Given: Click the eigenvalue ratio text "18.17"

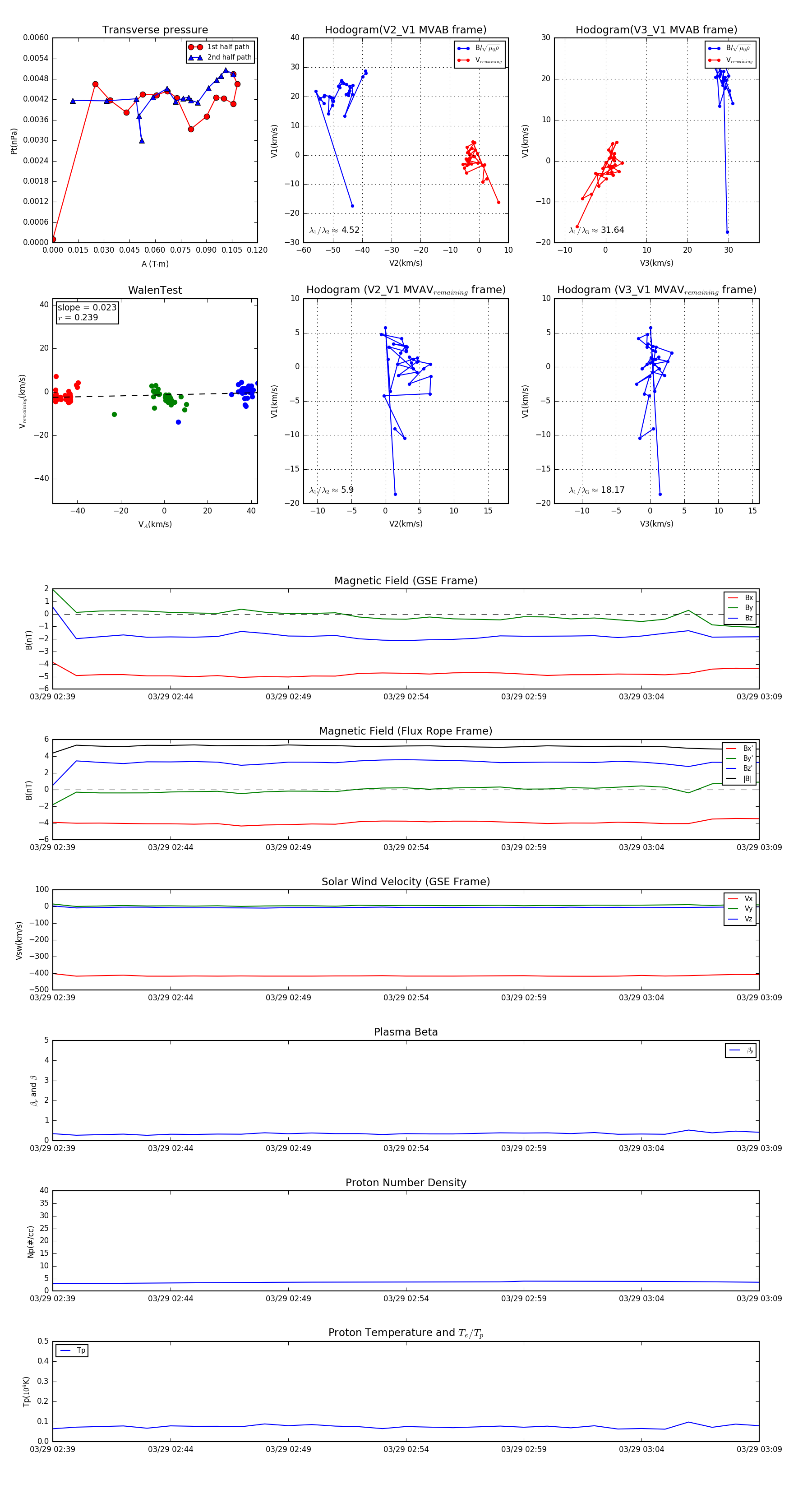Looking at the screenshot, I should [613, 490].
